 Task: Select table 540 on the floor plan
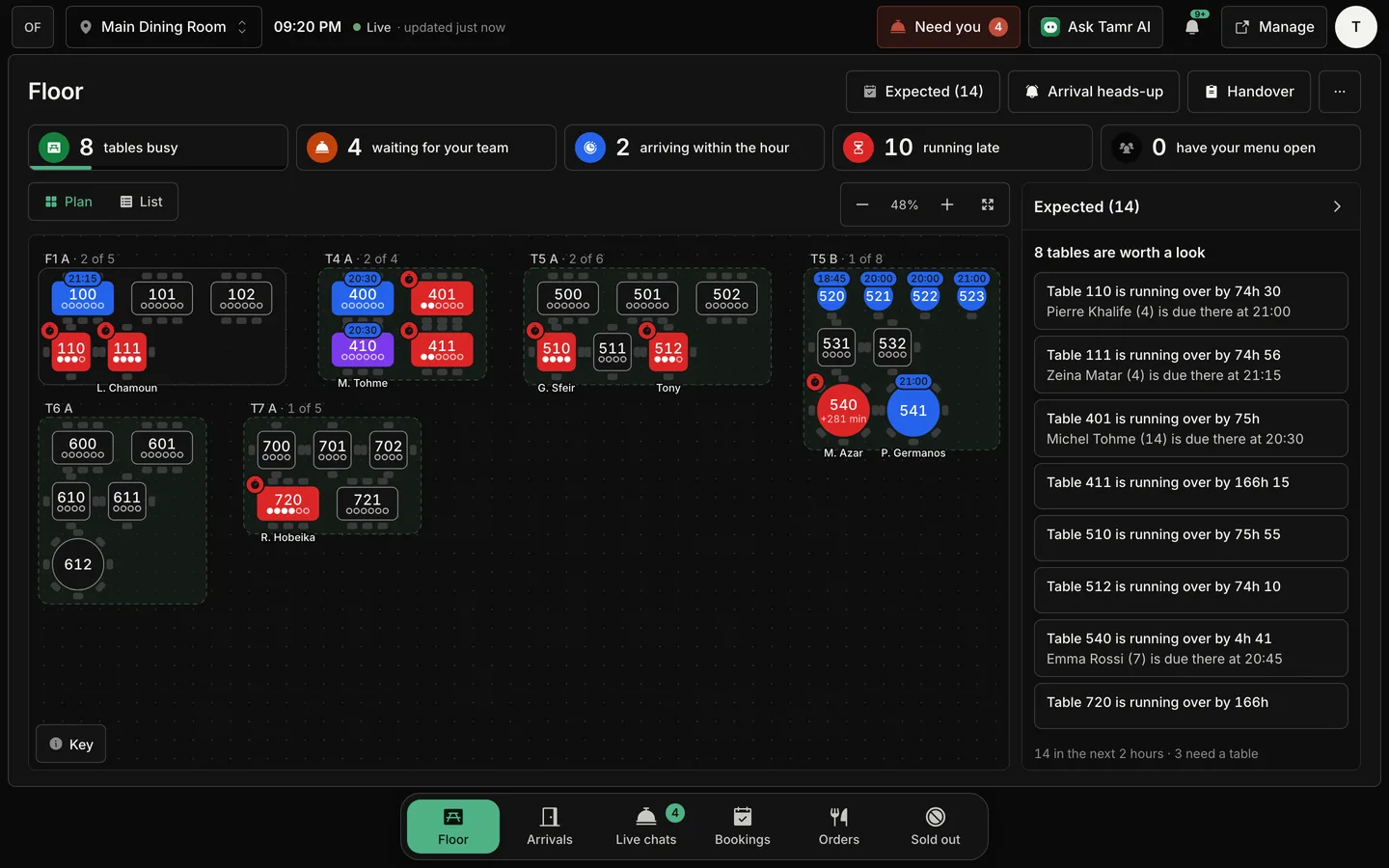point(843,411)
